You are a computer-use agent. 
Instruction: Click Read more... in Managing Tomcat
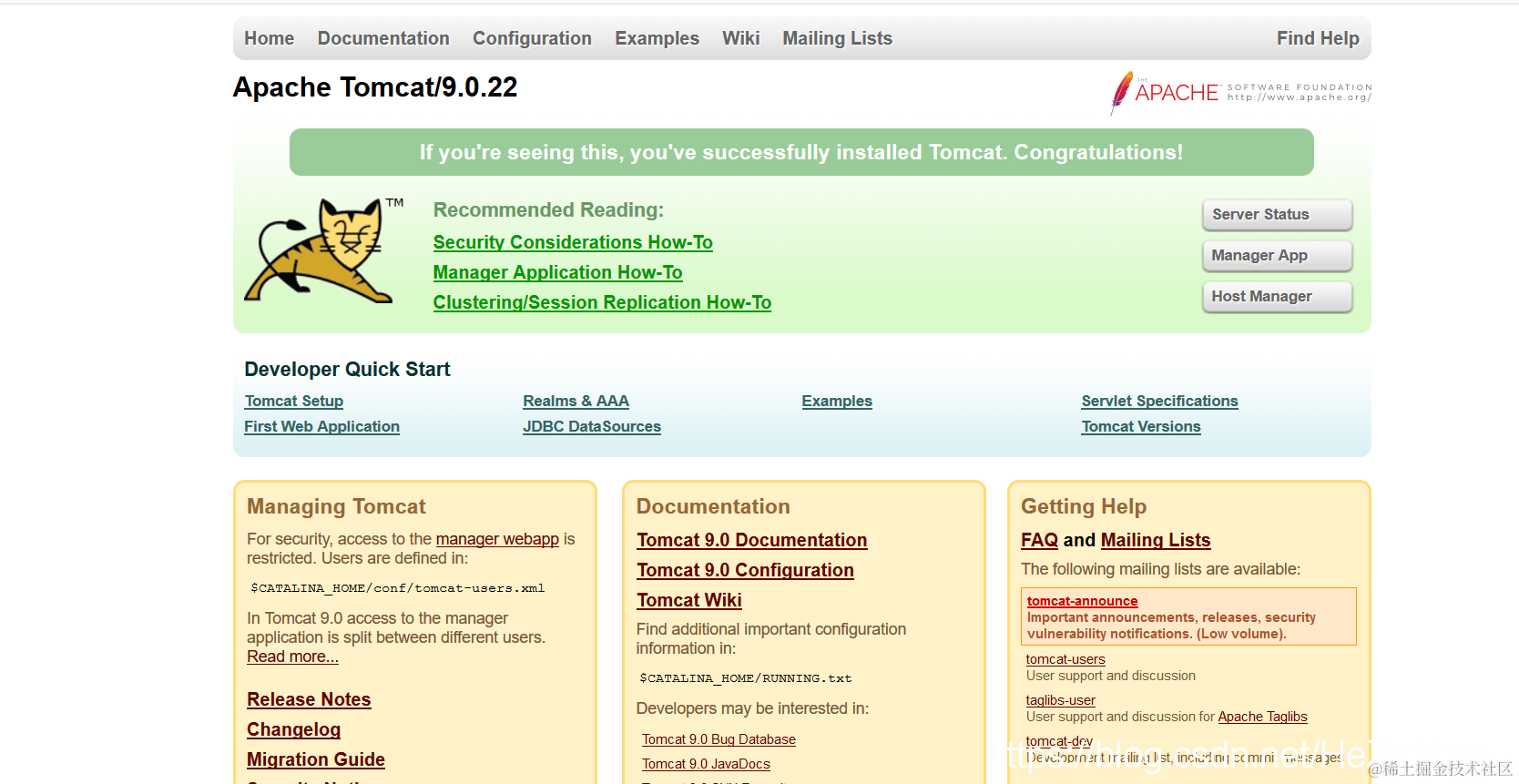[292, 657]
